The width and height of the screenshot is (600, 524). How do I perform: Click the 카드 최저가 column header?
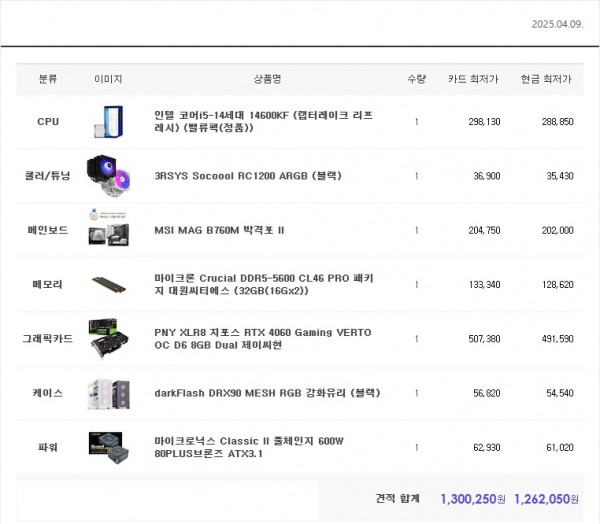coord(475,80)
